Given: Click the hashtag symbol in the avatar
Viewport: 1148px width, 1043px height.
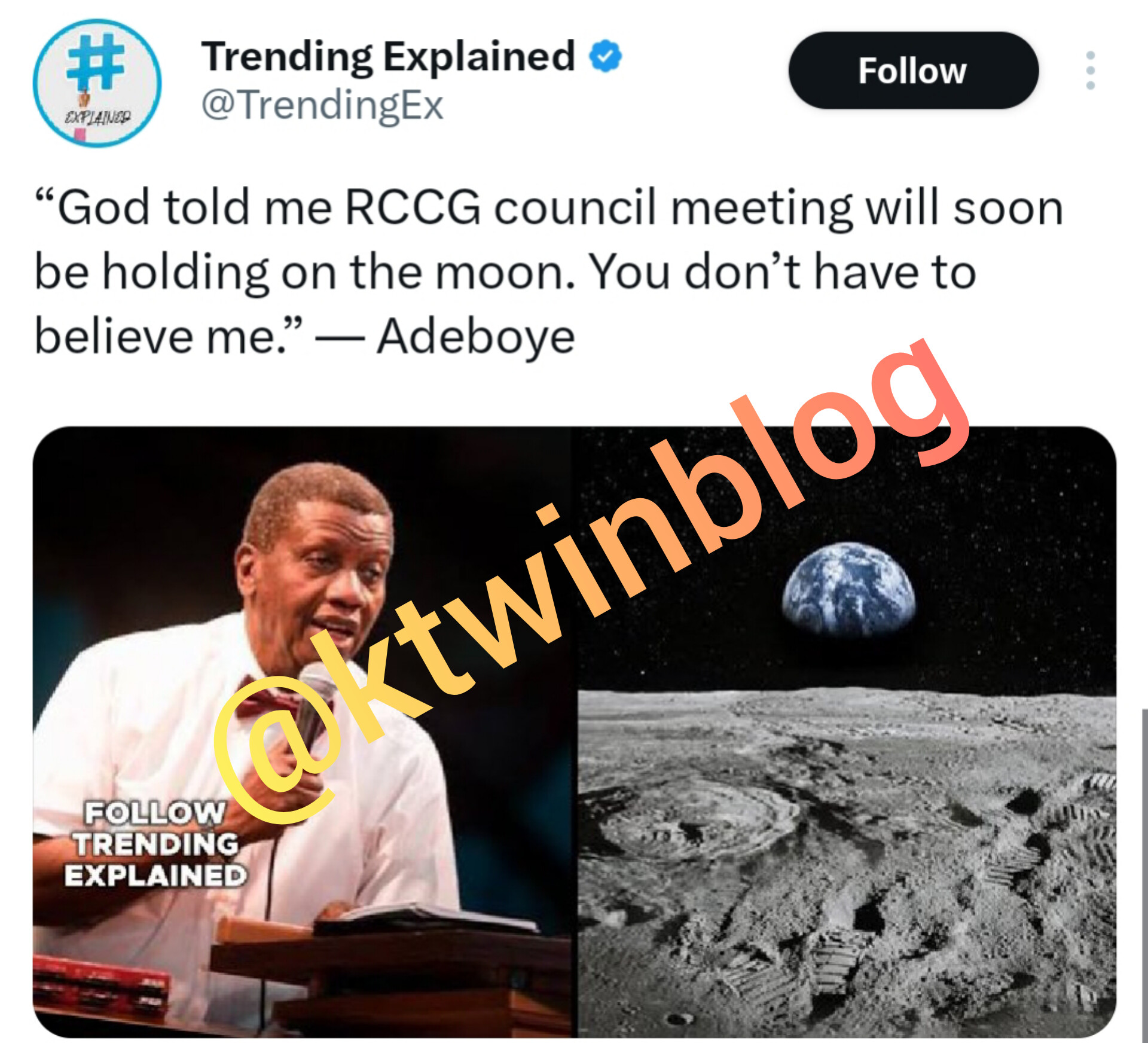Looking at the screenshot, I should point(96,62).
